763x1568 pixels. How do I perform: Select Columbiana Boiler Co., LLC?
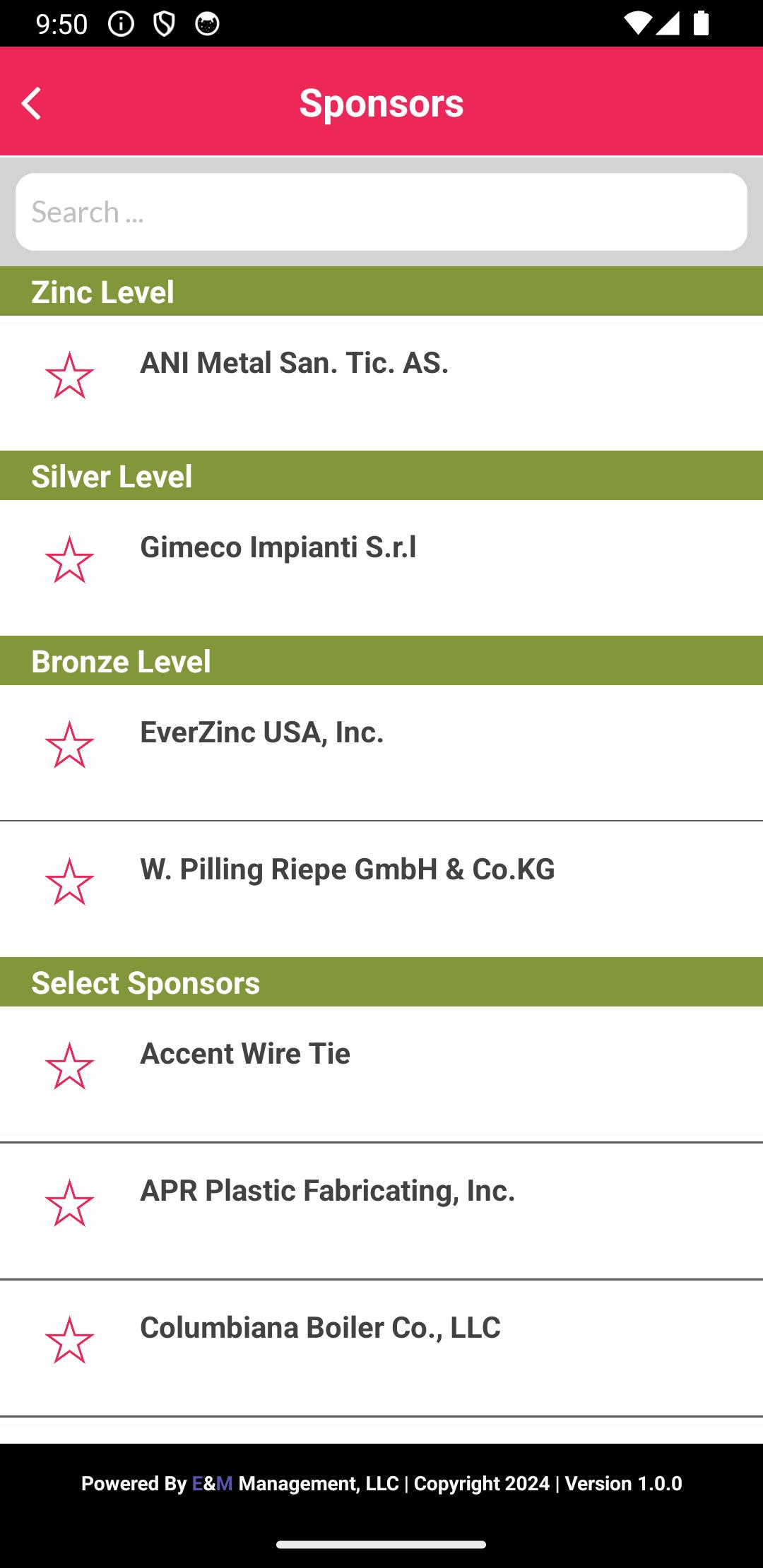pyautogui.click(x=381, y=1348)
